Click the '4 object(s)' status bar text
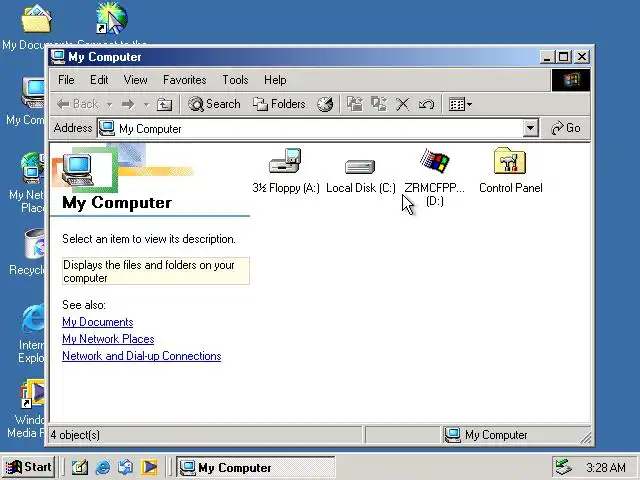640x480 pixels. (x=75, y=435)
